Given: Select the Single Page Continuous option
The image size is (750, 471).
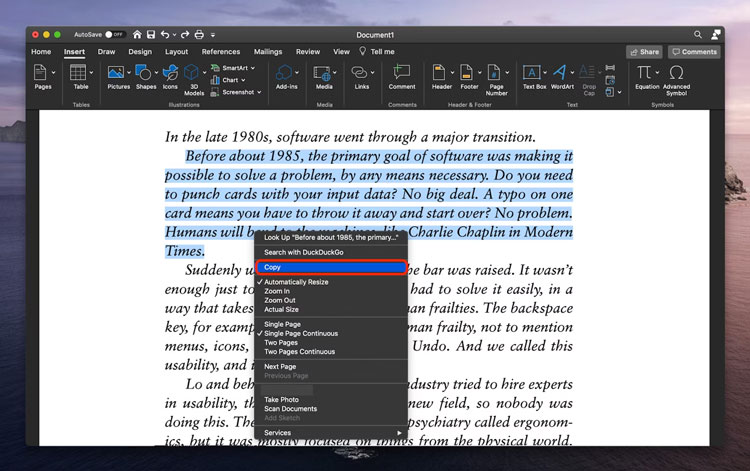Looking at the screenshot, I should [301, 333].
